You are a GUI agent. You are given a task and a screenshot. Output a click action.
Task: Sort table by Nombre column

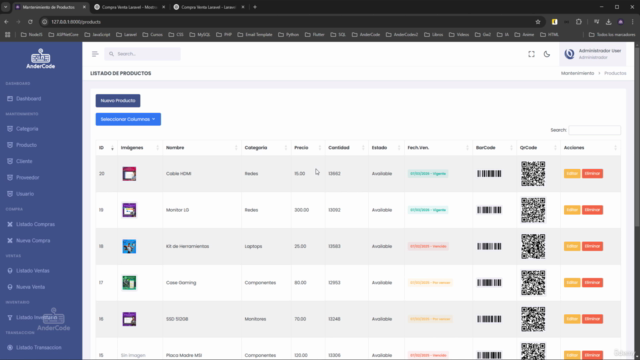[202, 148]
